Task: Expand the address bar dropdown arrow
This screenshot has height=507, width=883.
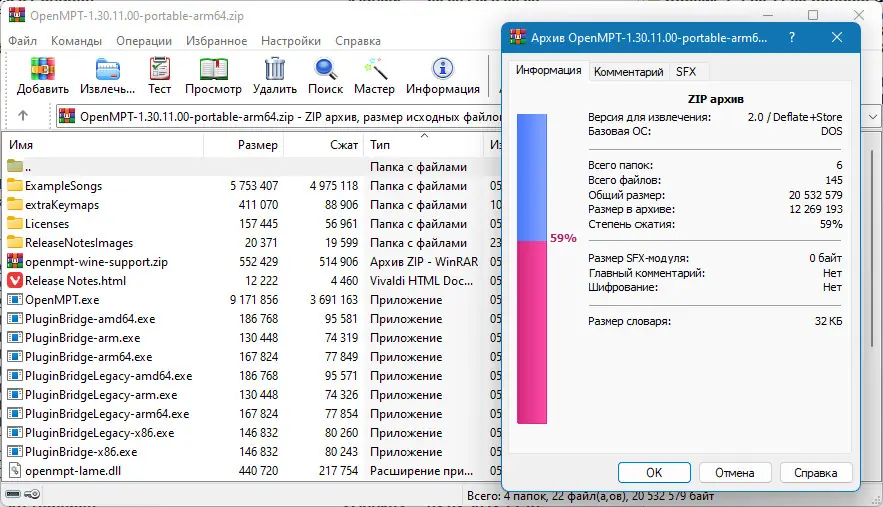Action: pos(872,117)
